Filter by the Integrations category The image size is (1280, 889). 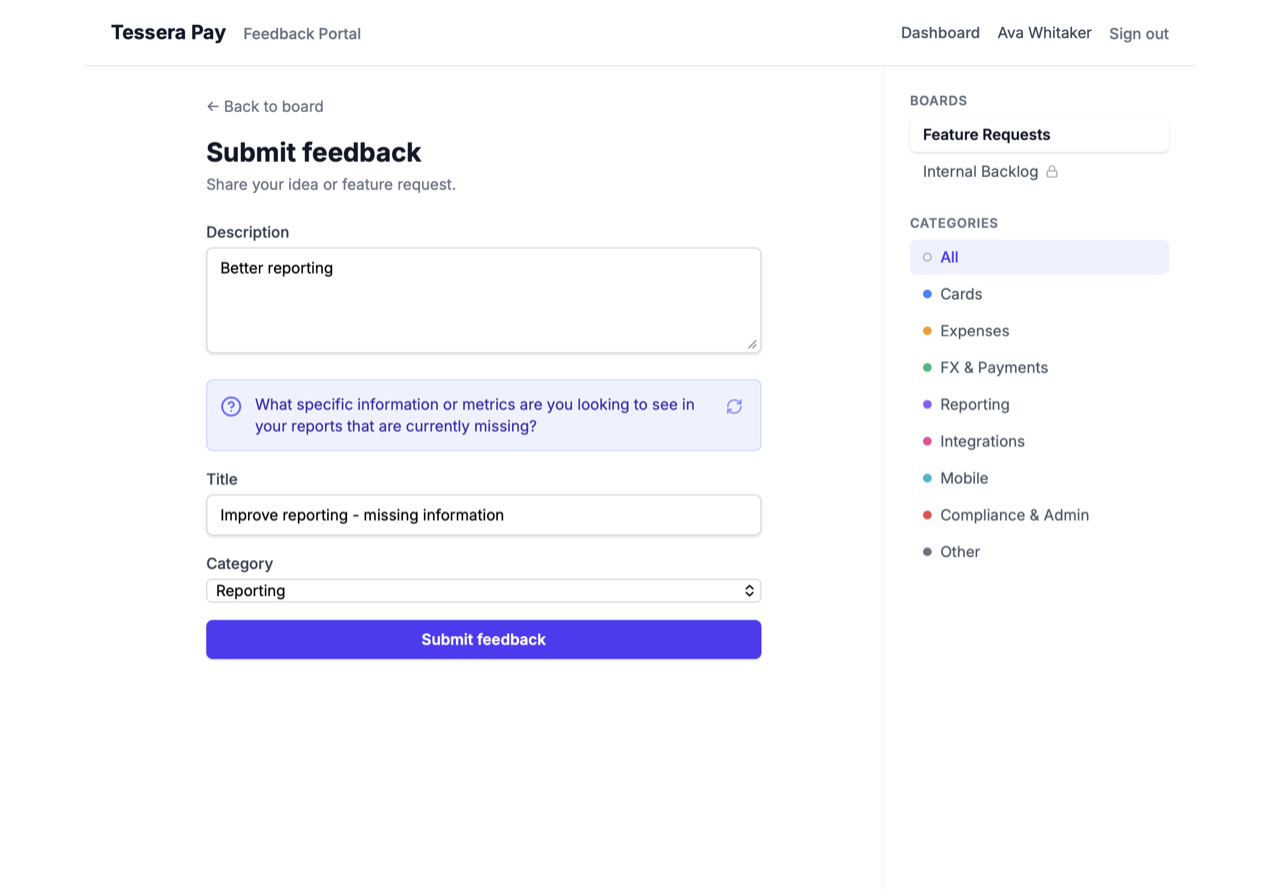pos(1039,442)
